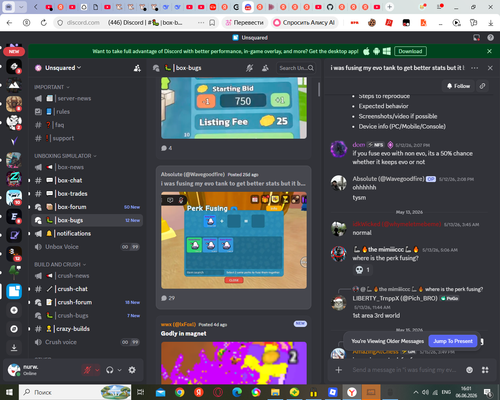
Task: Open the Discord help icon
Action: click(490, 38)
